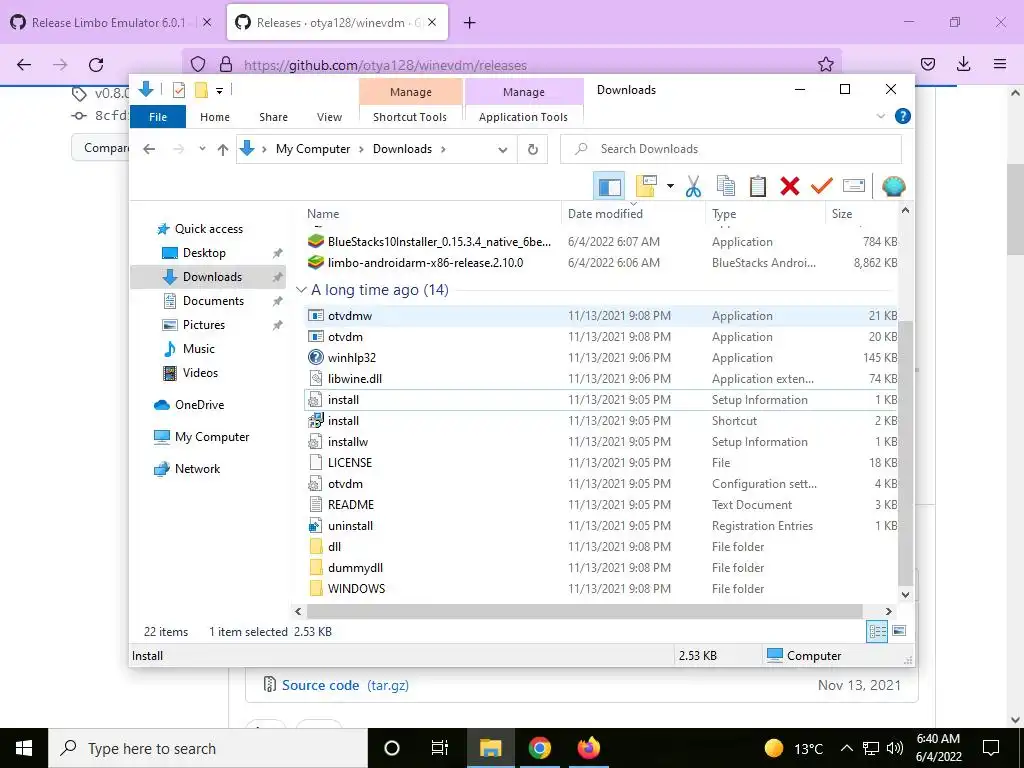Switch to large thumbnails view icon
The image size is (1024, 768).
pos(899,631)
